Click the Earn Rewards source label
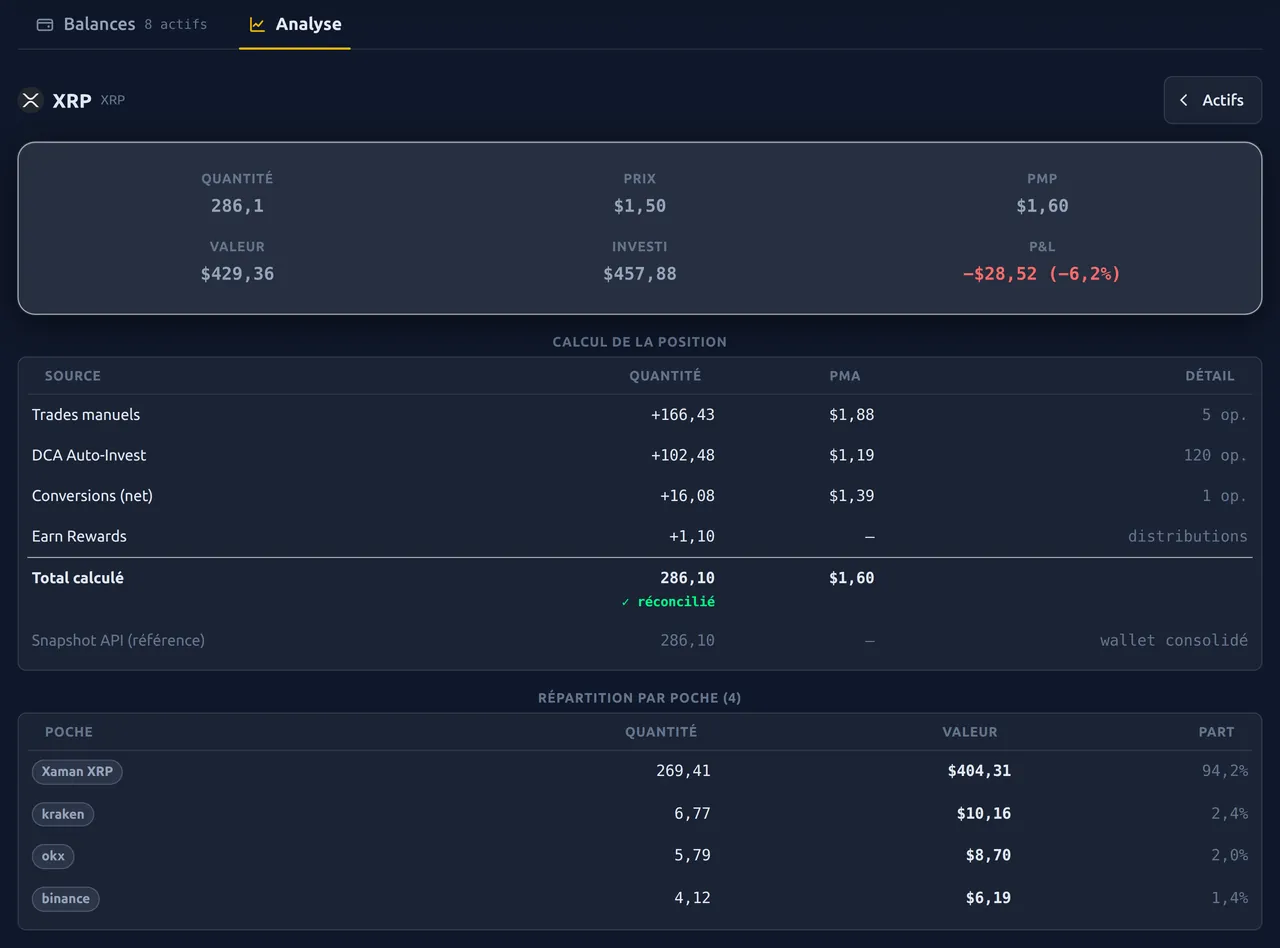Image resolution: width=1280 pixels, height=948 pixels. tap(79, 536)
